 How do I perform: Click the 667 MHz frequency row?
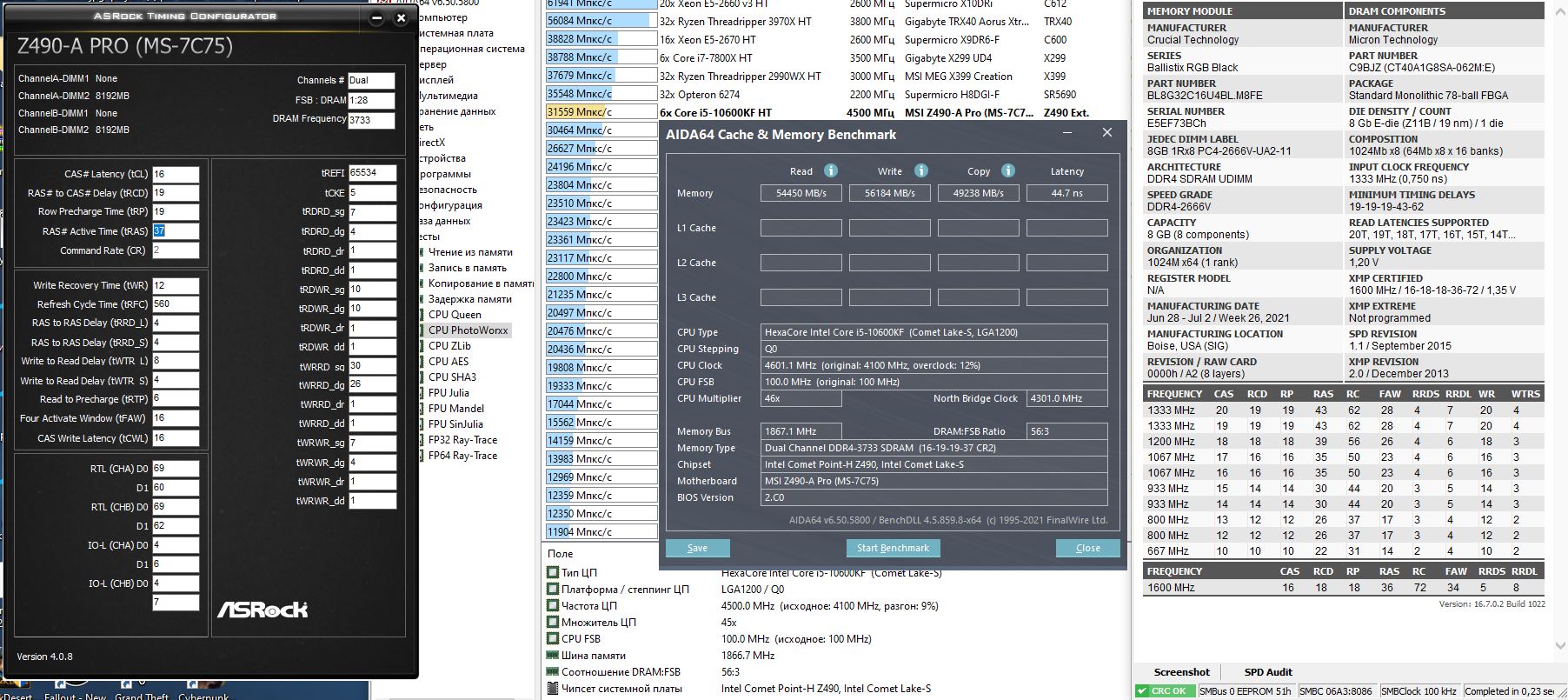(x=1343, y=551)
